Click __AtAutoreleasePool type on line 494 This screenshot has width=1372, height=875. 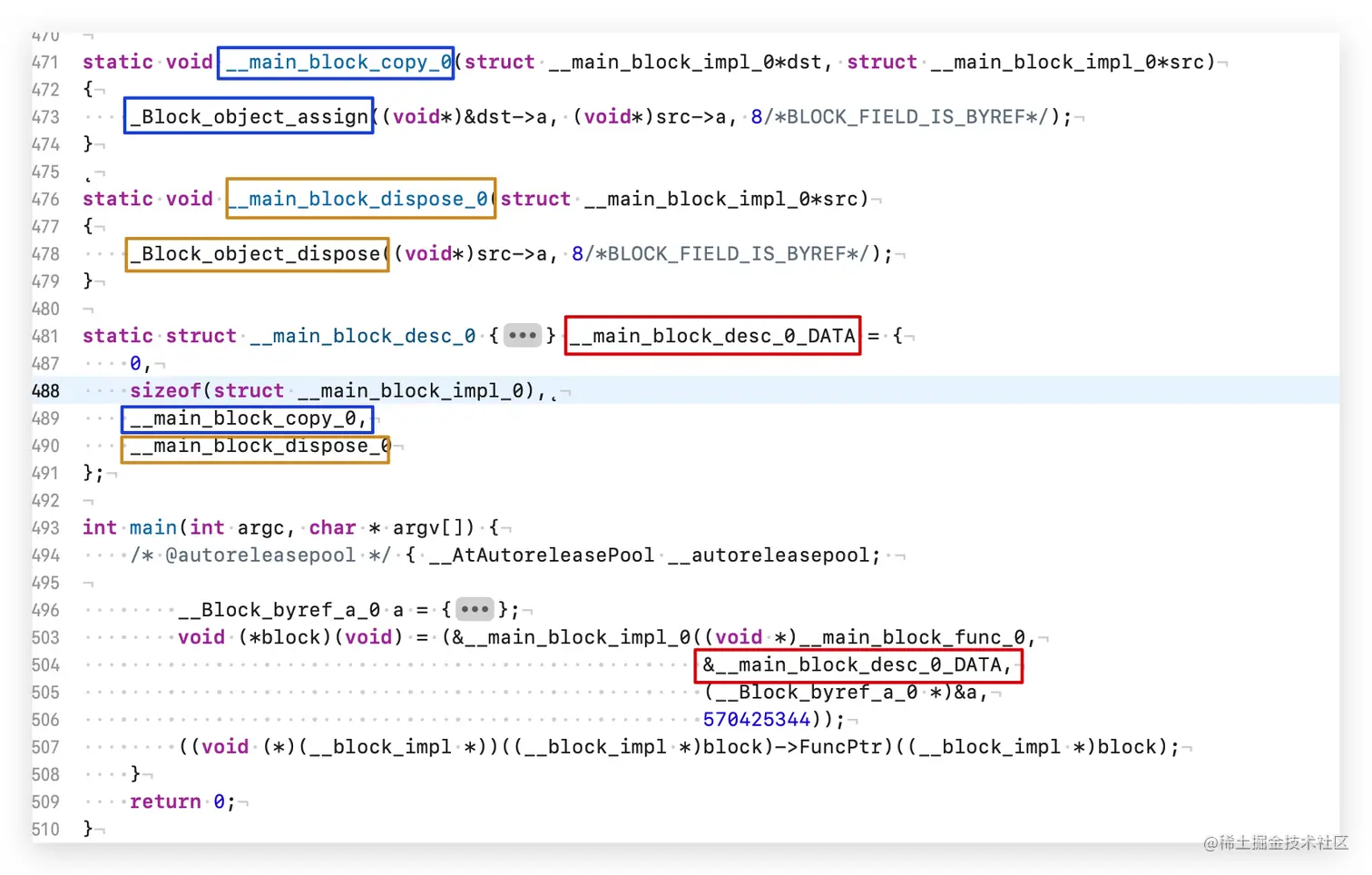pyautogui.click(x=542, y=555)
